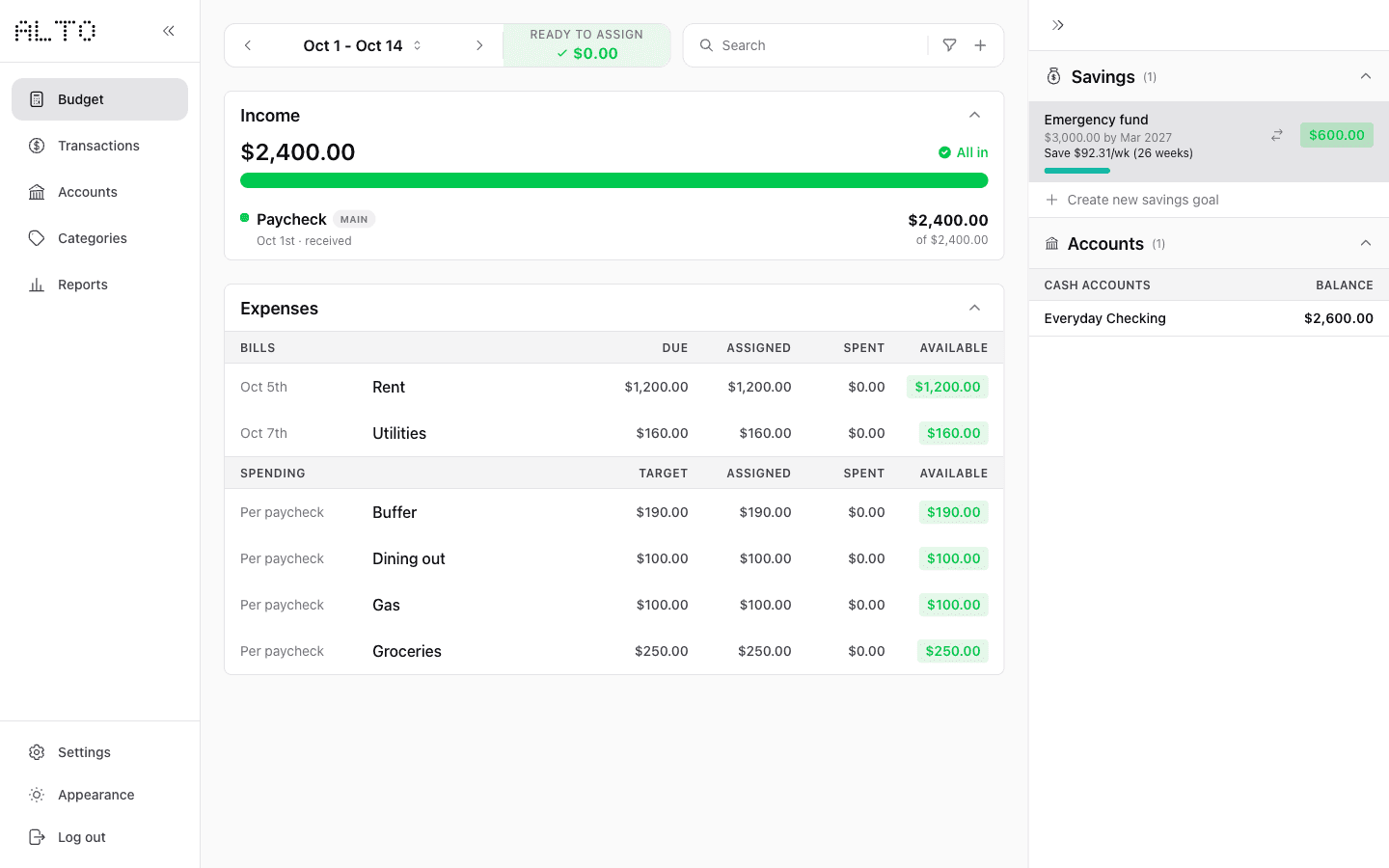
Task: Go to Accounts in sidebar
Action: [99, 192]
